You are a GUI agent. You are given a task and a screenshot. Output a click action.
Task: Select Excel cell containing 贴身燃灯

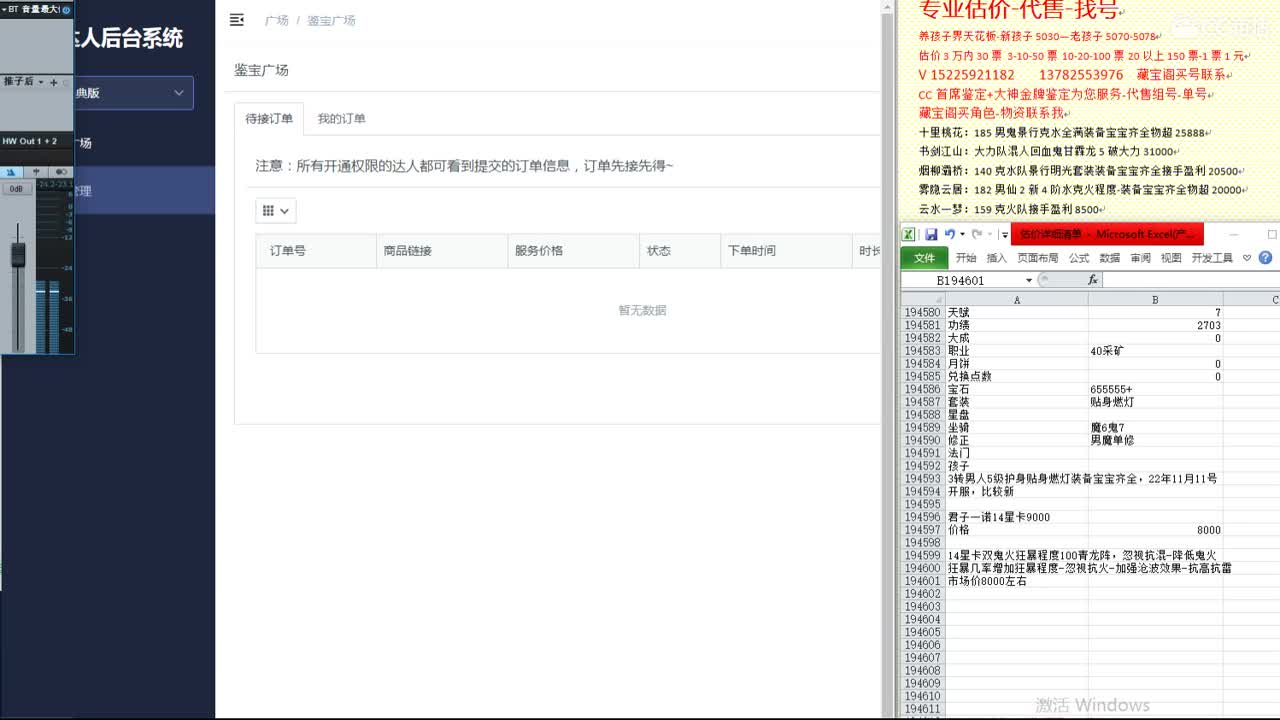point(1155,402)
